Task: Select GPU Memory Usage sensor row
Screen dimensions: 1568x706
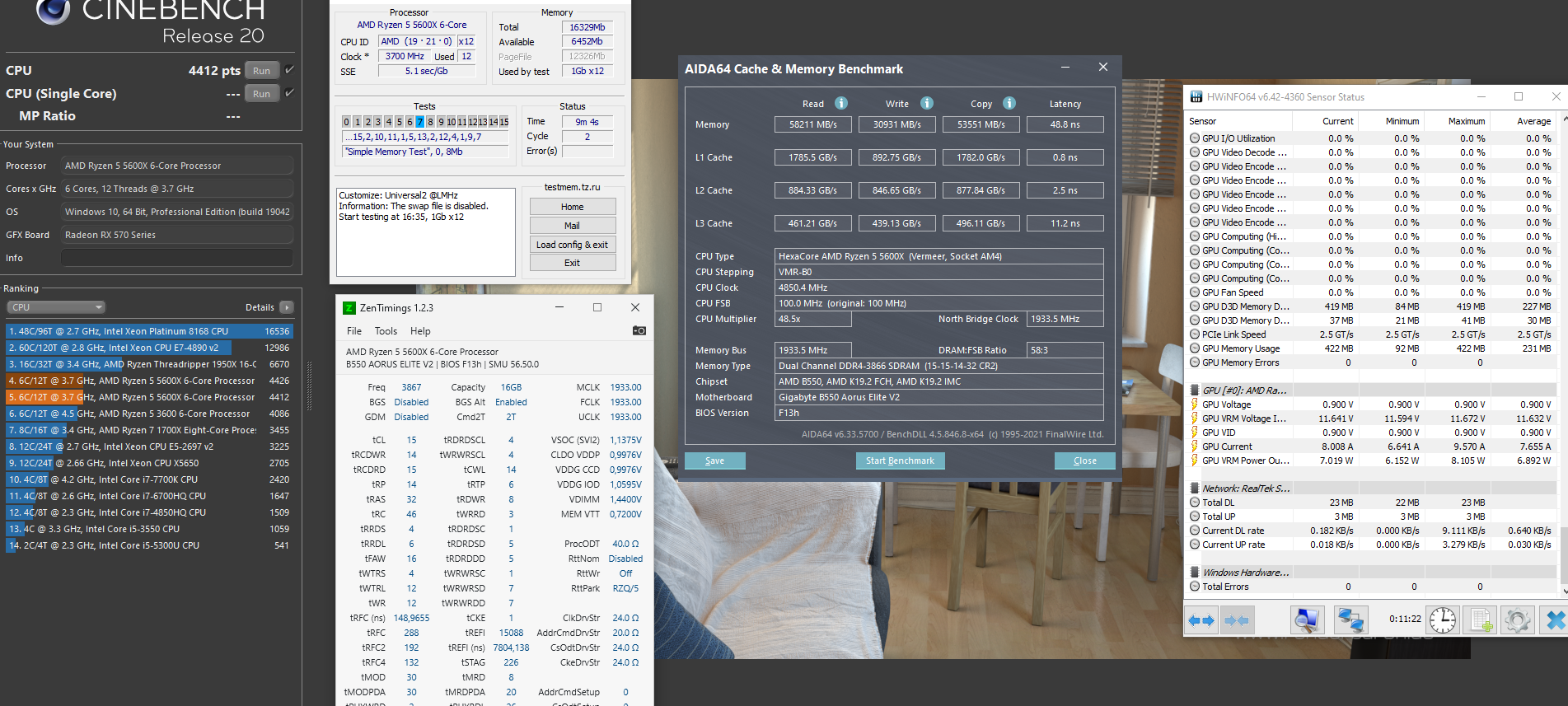Action: point(1371,348)
